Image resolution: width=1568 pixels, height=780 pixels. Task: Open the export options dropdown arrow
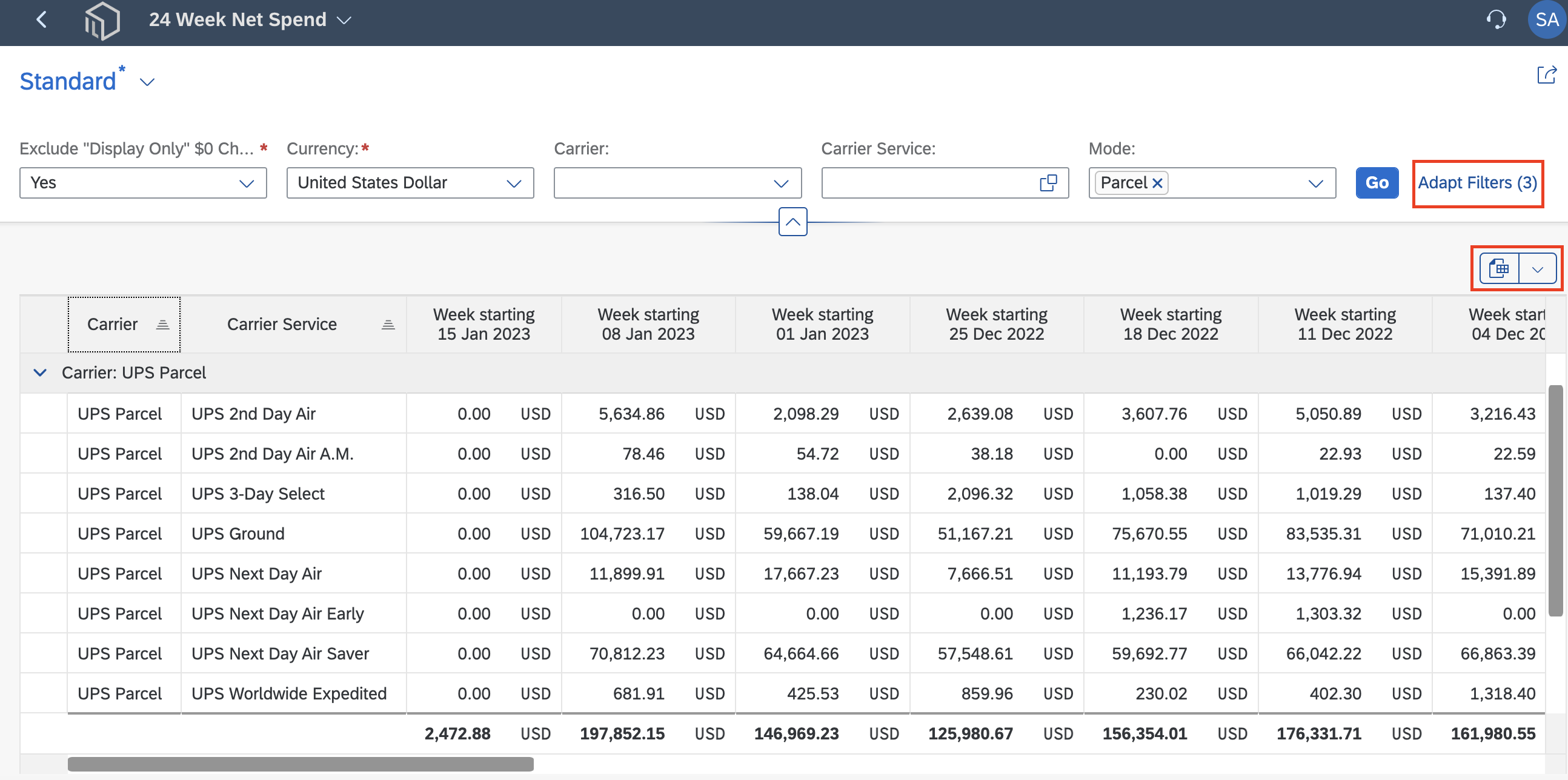click(1538, 268)
